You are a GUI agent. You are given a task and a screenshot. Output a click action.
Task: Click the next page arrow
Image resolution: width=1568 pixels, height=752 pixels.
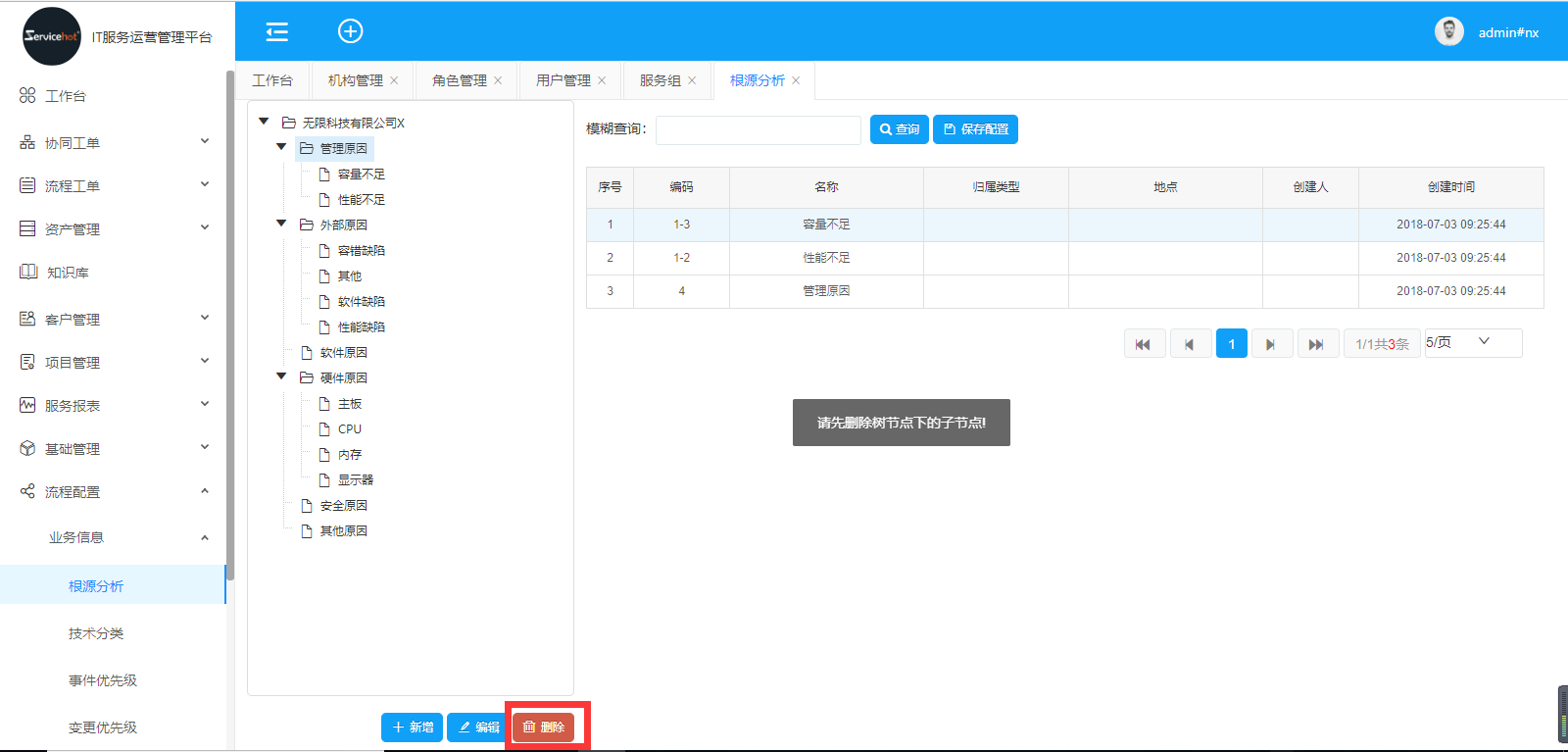click(1271, 344)
